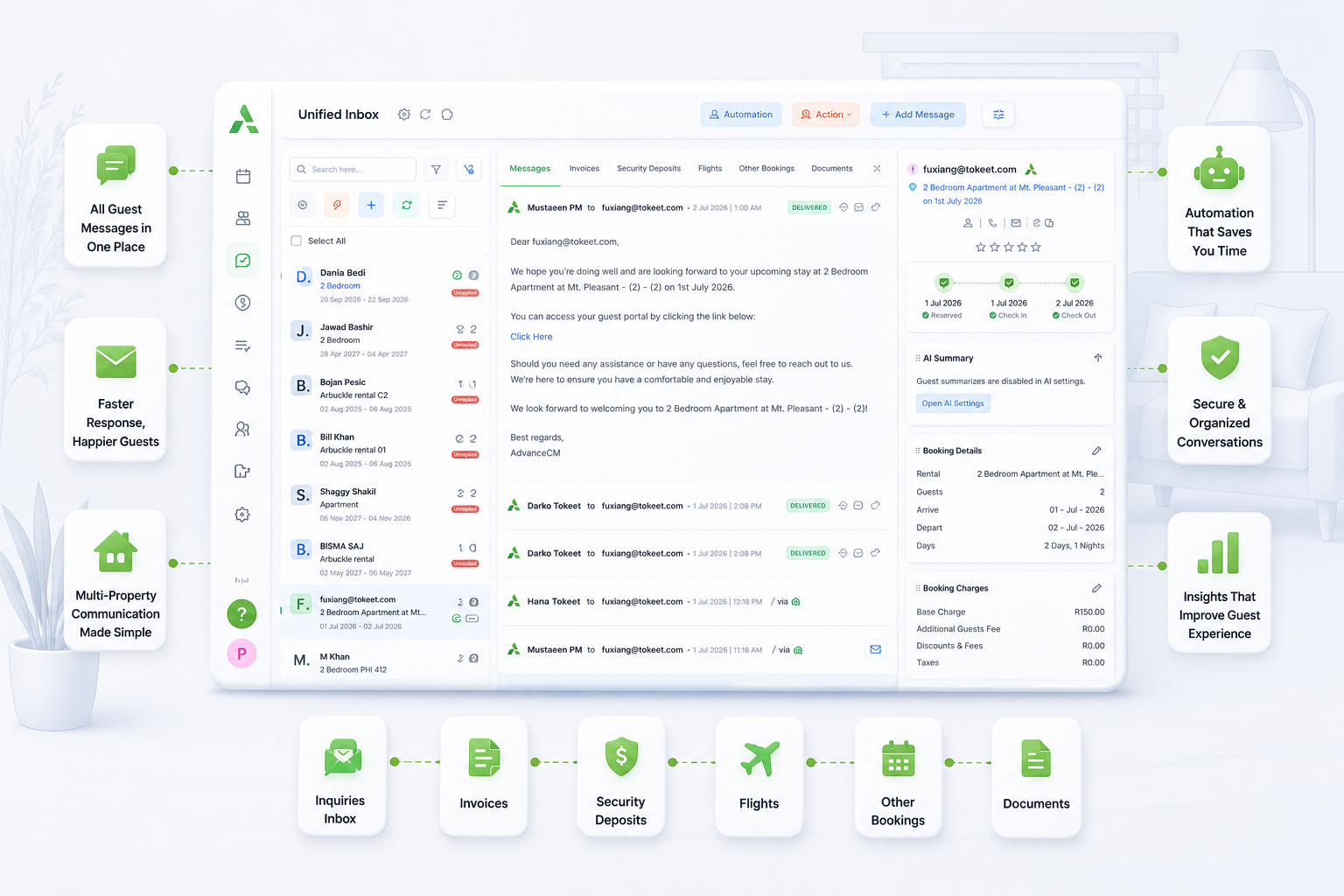
Task: Click the envelope icon on Mustaeen PM 11:18 AM message
Action: pos(875,649)
